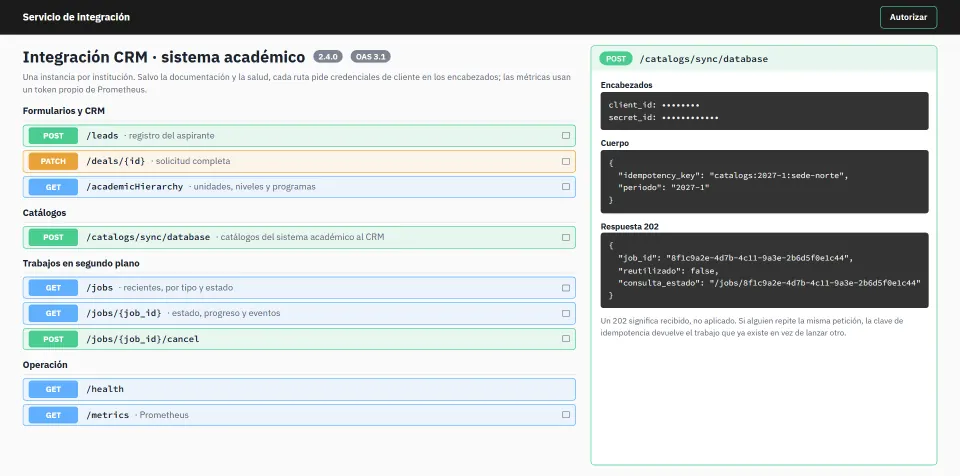Click the Autorizar button
Screen dimensions: 960x476
coord(908,17)
